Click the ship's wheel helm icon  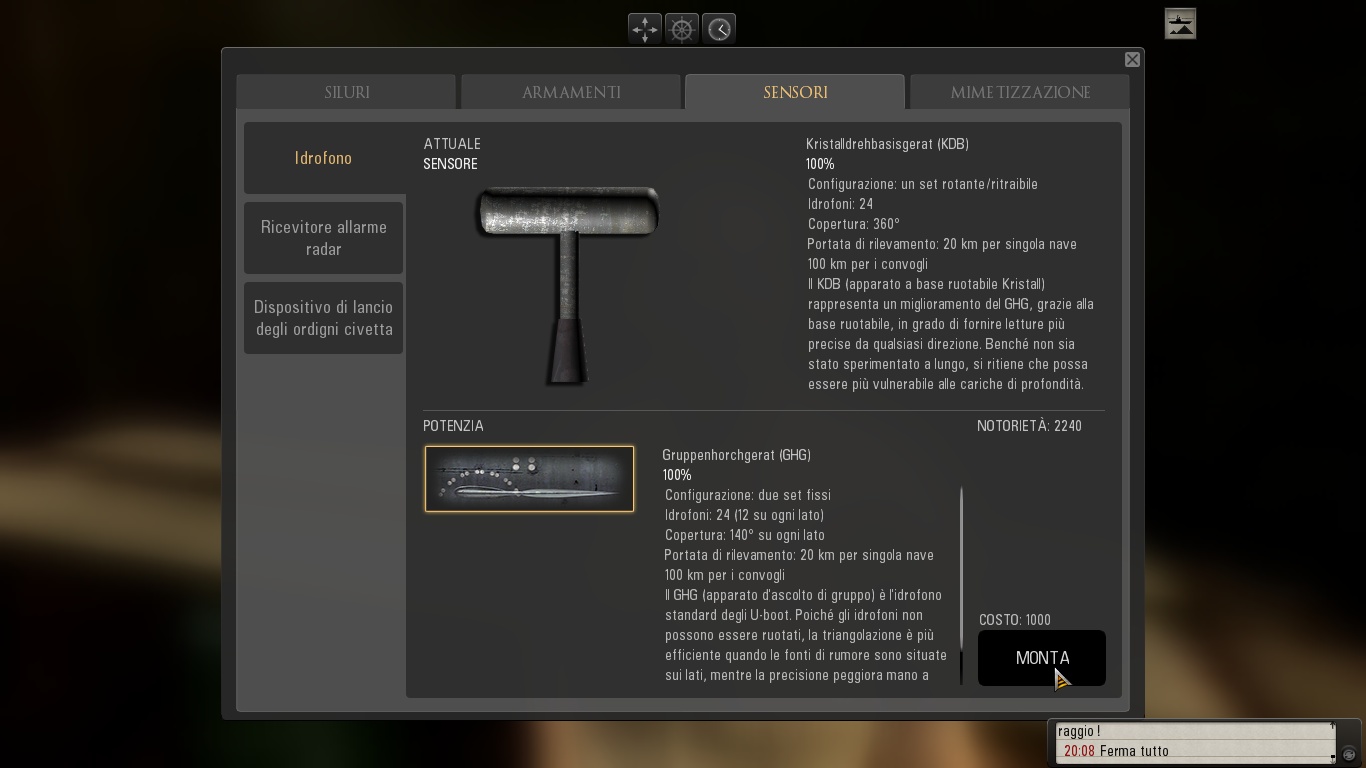tap(682, 29)
